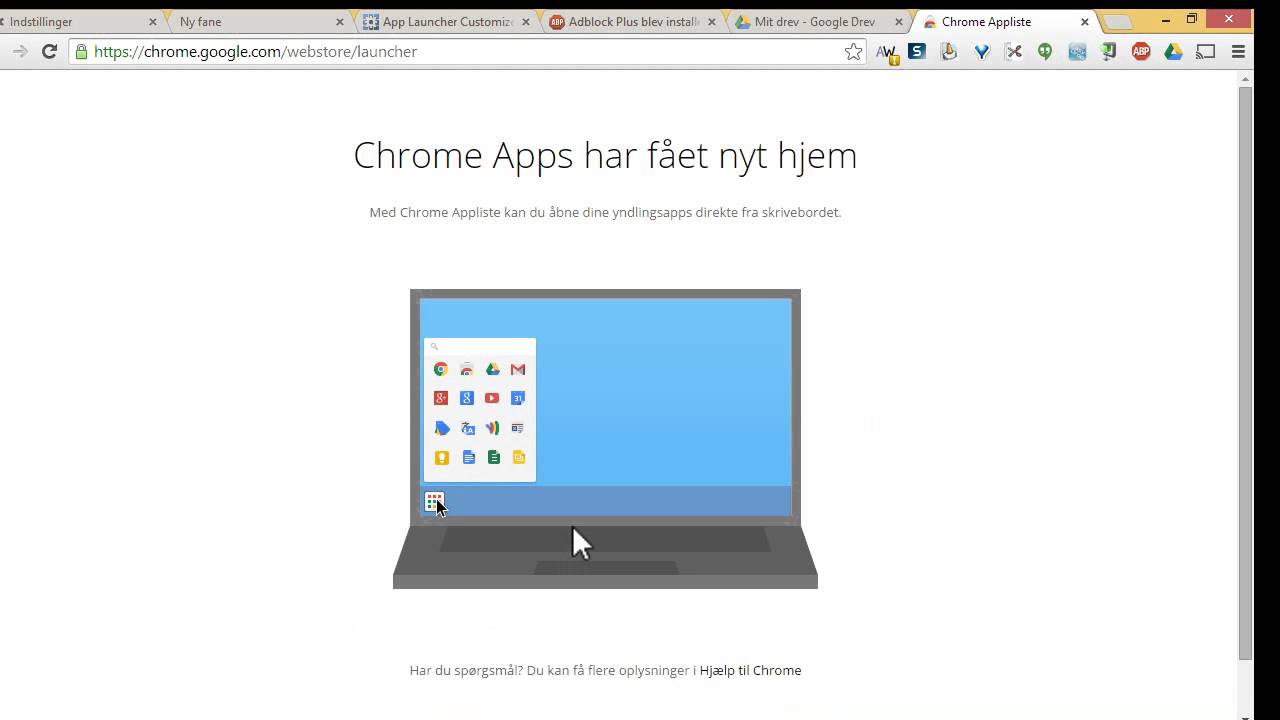
Task: Click the 'Med Chrome Appliste kan du åbne' sentence
Action: pyautogui.click(x=605, y=213)
